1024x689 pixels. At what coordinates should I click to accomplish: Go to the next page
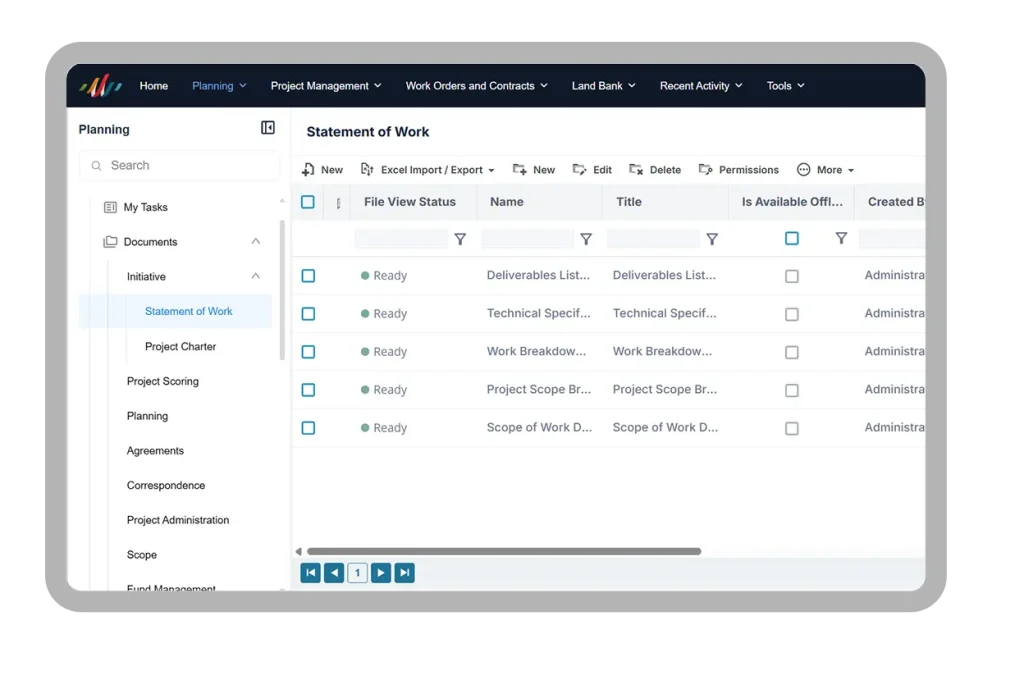381,573
